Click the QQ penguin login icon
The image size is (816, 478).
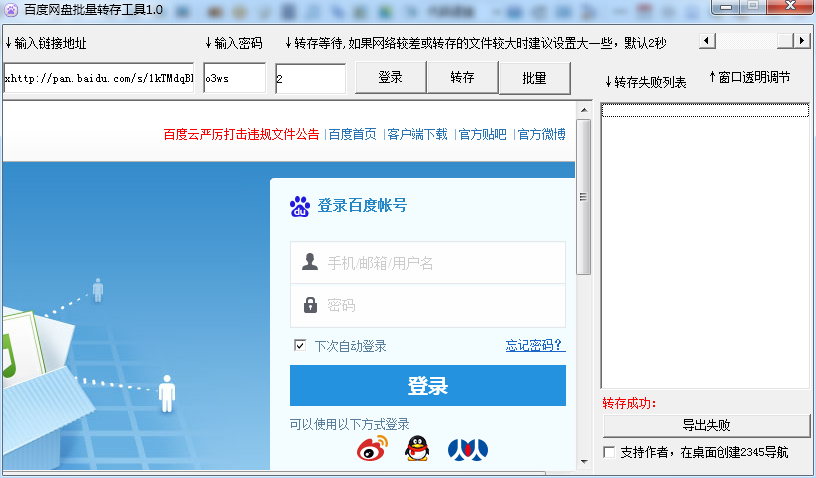[x=417, y=448]
